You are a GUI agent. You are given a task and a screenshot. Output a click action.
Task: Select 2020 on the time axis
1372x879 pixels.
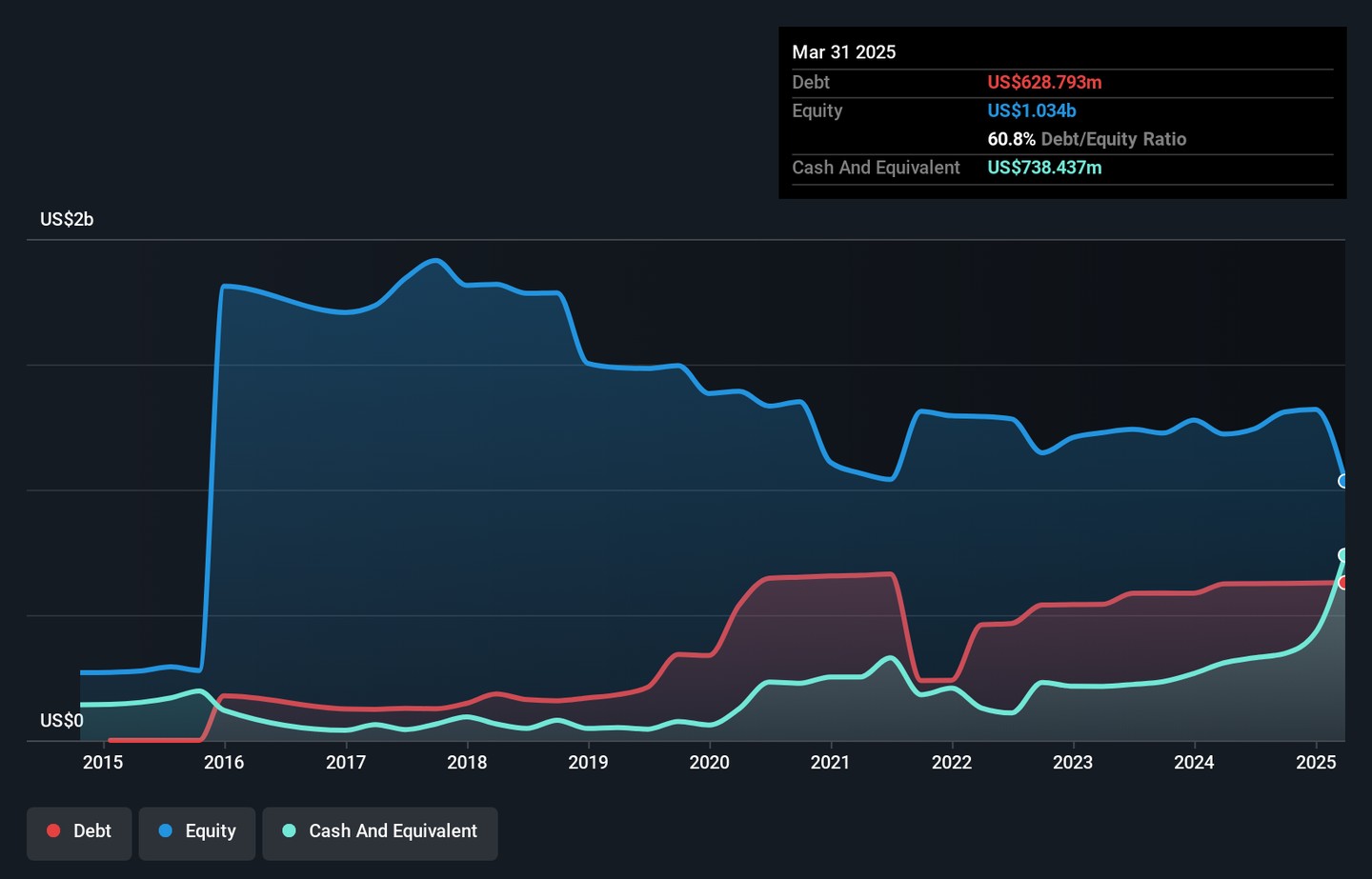(709, 763)
